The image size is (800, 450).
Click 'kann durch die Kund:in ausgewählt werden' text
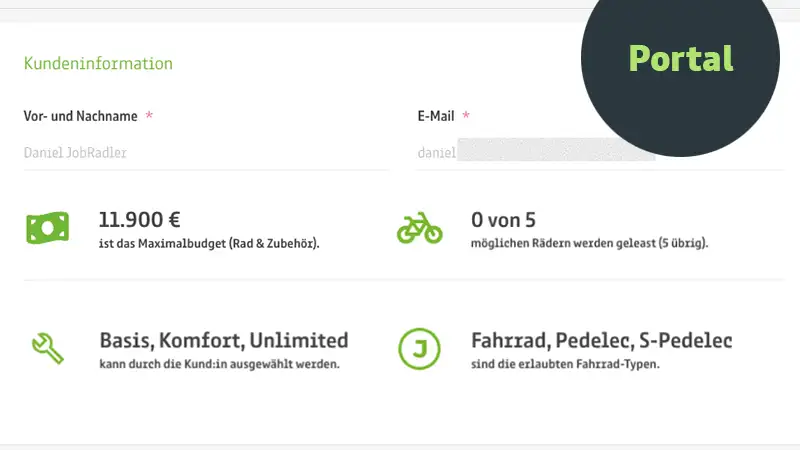[219, 364]
